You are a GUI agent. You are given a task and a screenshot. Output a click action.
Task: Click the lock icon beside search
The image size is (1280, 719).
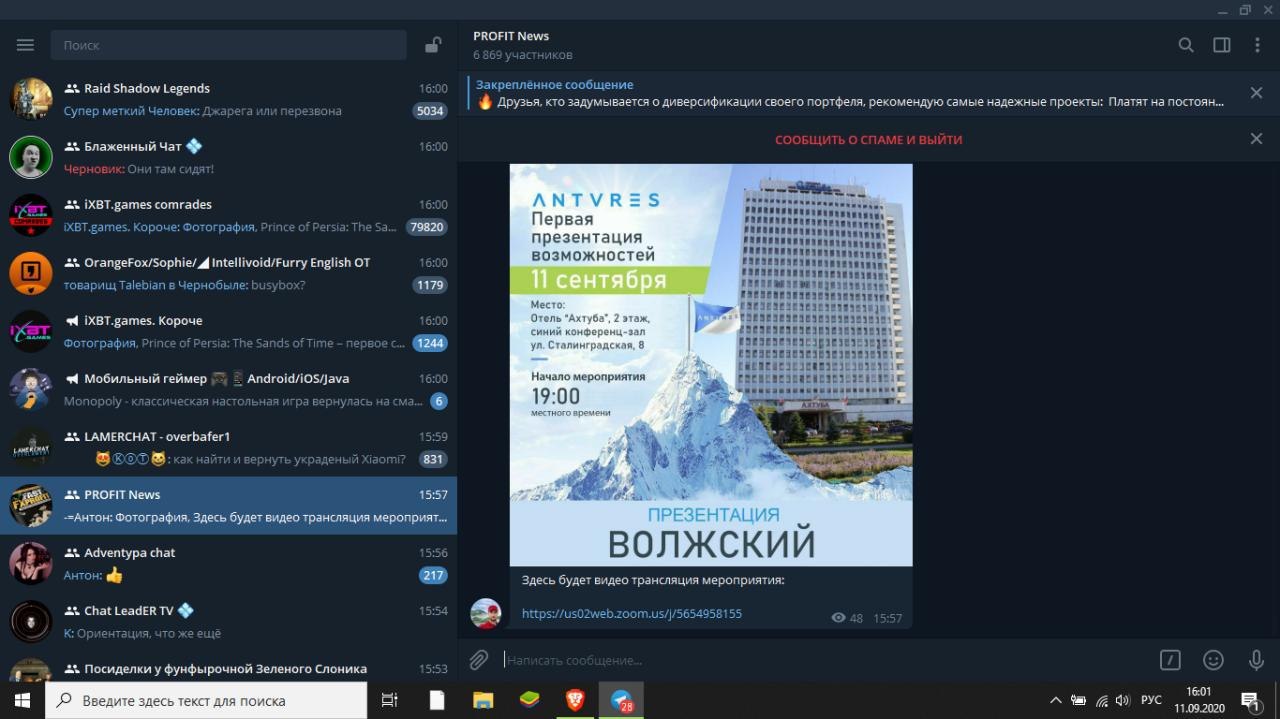(433, 45)
